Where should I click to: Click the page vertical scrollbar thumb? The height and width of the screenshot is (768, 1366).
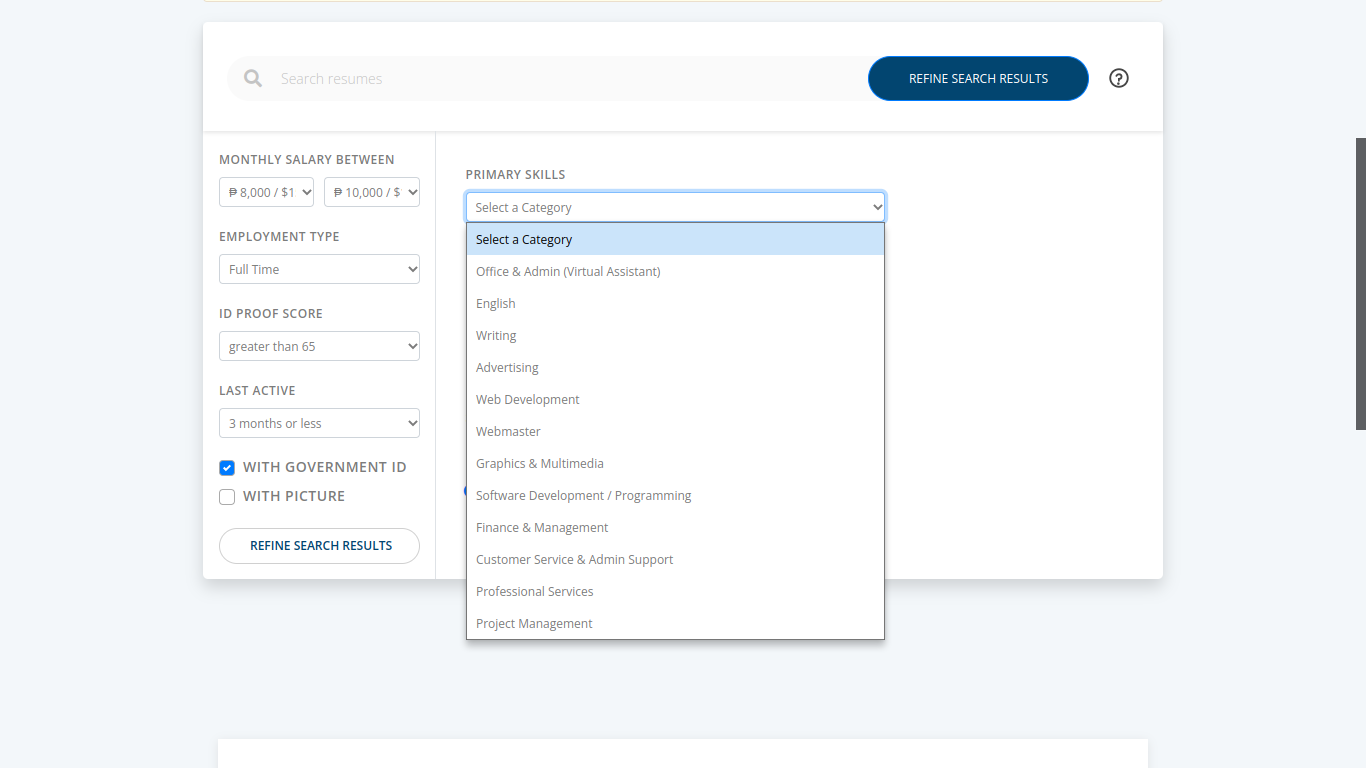(1361, 284)
